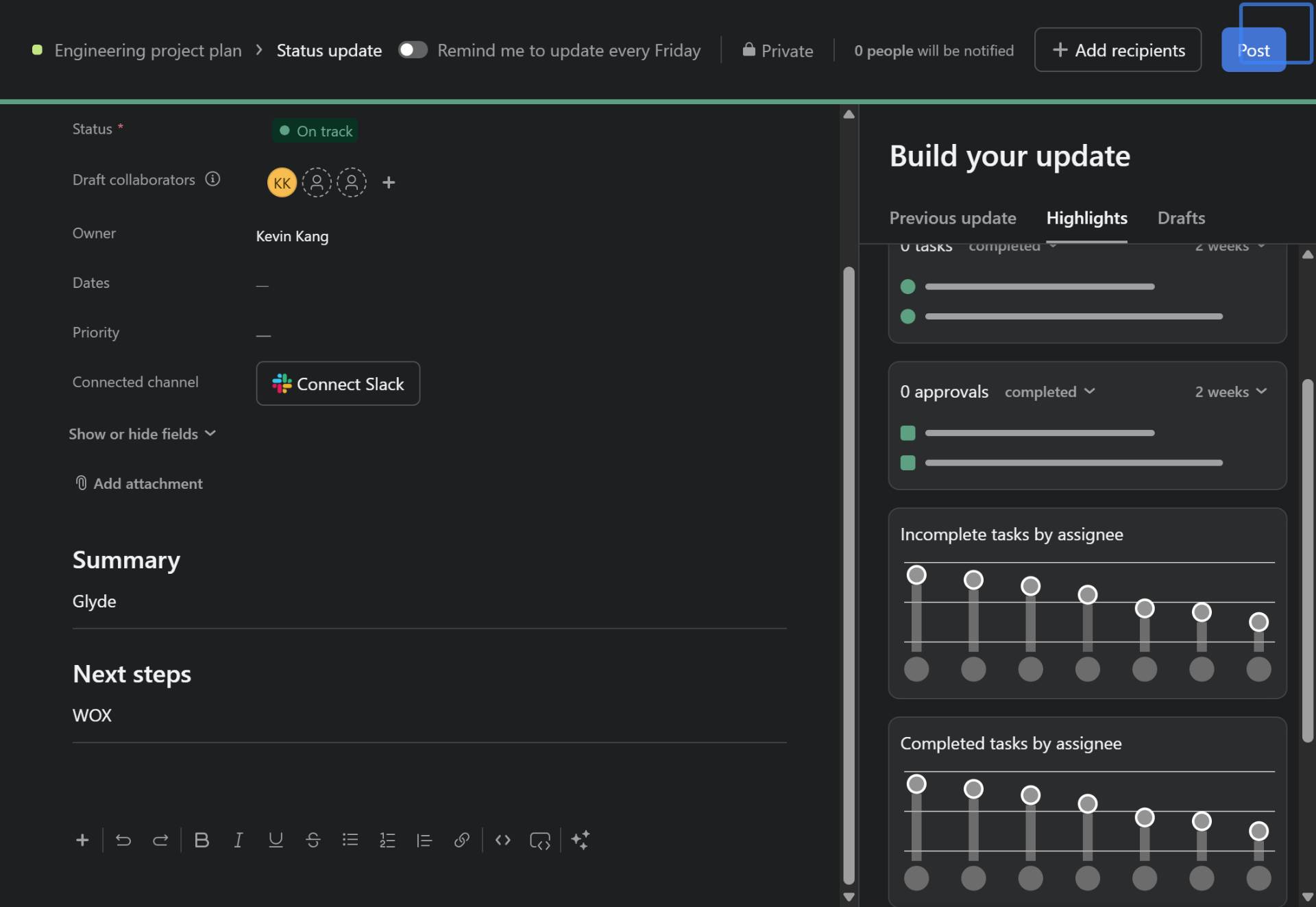Screen dimensions: 1316x907
Task: Click the Dates field value
Action: tap(263, 285)
